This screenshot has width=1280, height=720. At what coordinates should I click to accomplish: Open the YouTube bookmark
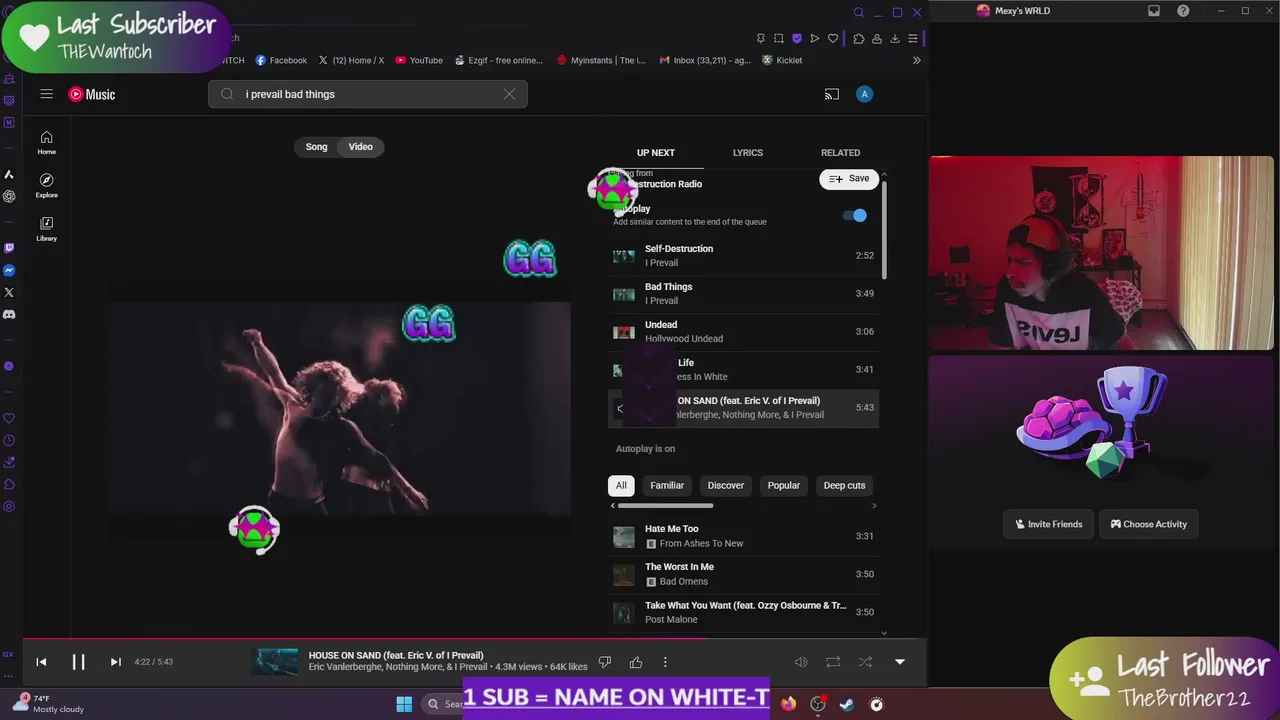[419, 60]
